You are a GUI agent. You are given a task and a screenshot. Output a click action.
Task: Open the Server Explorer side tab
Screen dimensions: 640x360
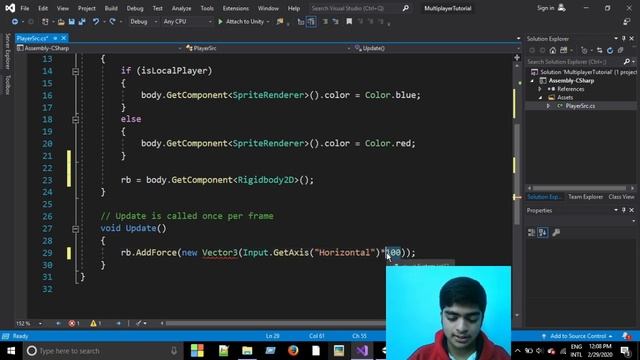7,51
